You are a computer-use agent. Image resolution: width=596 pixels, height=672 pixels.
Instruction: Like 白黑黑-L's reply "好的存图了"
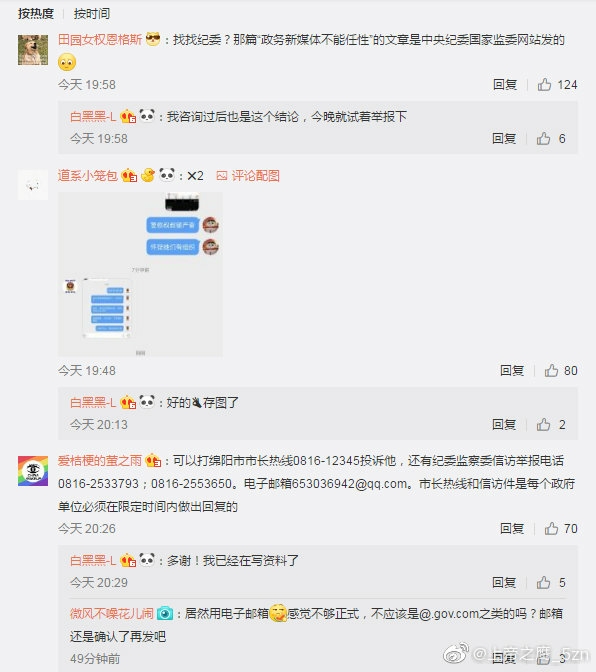(544, 424)
